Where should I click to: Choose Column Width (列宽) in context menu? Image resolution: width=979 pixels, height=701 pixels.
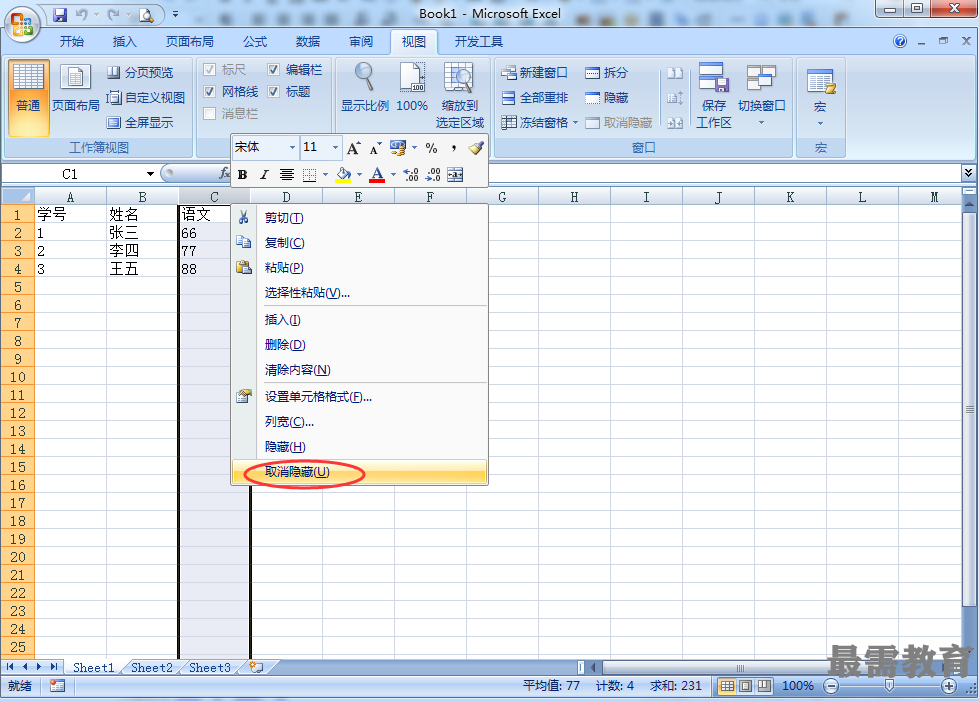(359, 422)
